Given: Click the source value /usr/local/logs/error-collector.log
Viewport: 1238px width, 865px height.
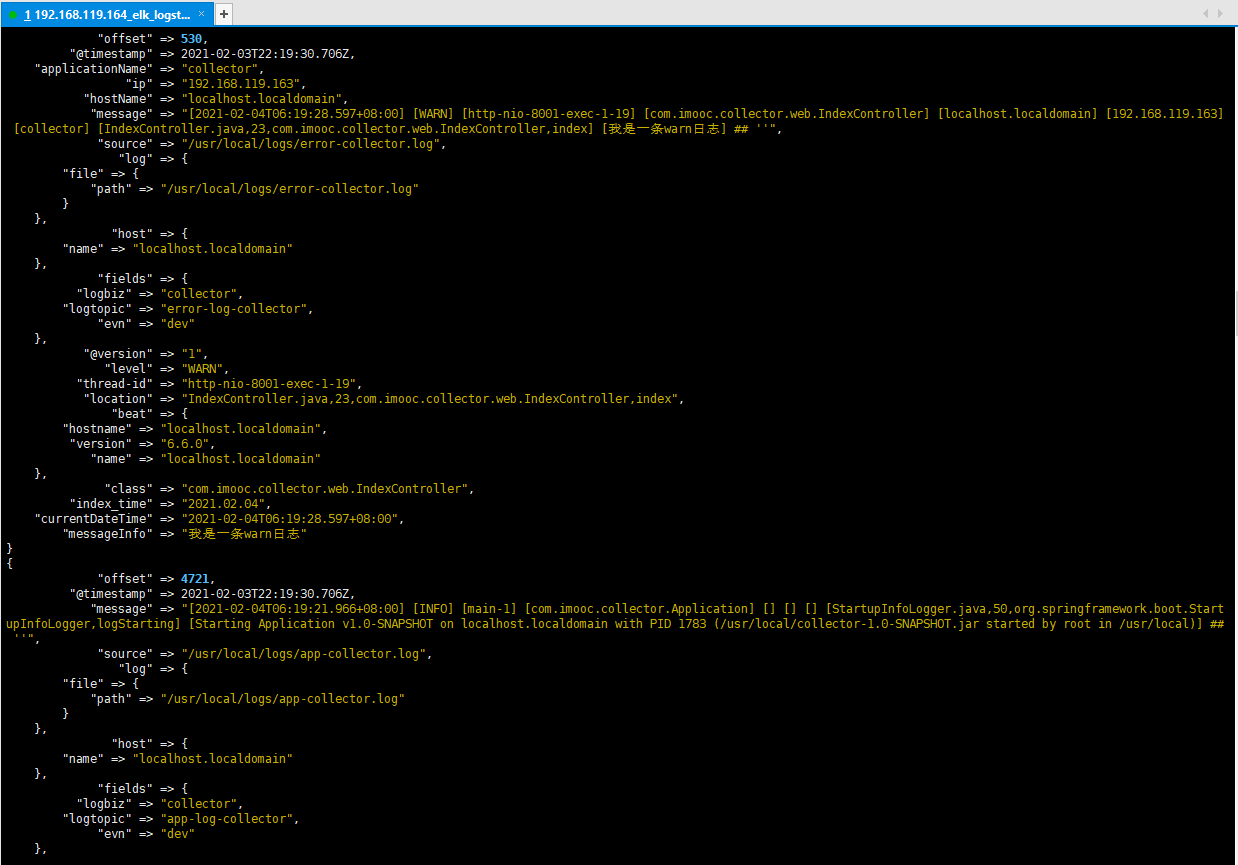Looking at the screenshot, I should [x=310, y=144].
